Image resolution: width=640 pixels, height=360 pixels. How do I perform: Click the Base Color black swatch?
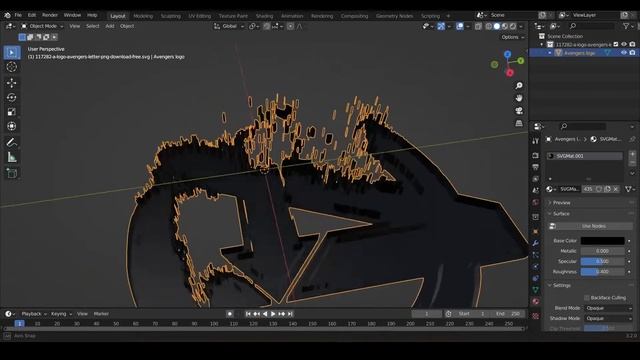pos(602,241)
